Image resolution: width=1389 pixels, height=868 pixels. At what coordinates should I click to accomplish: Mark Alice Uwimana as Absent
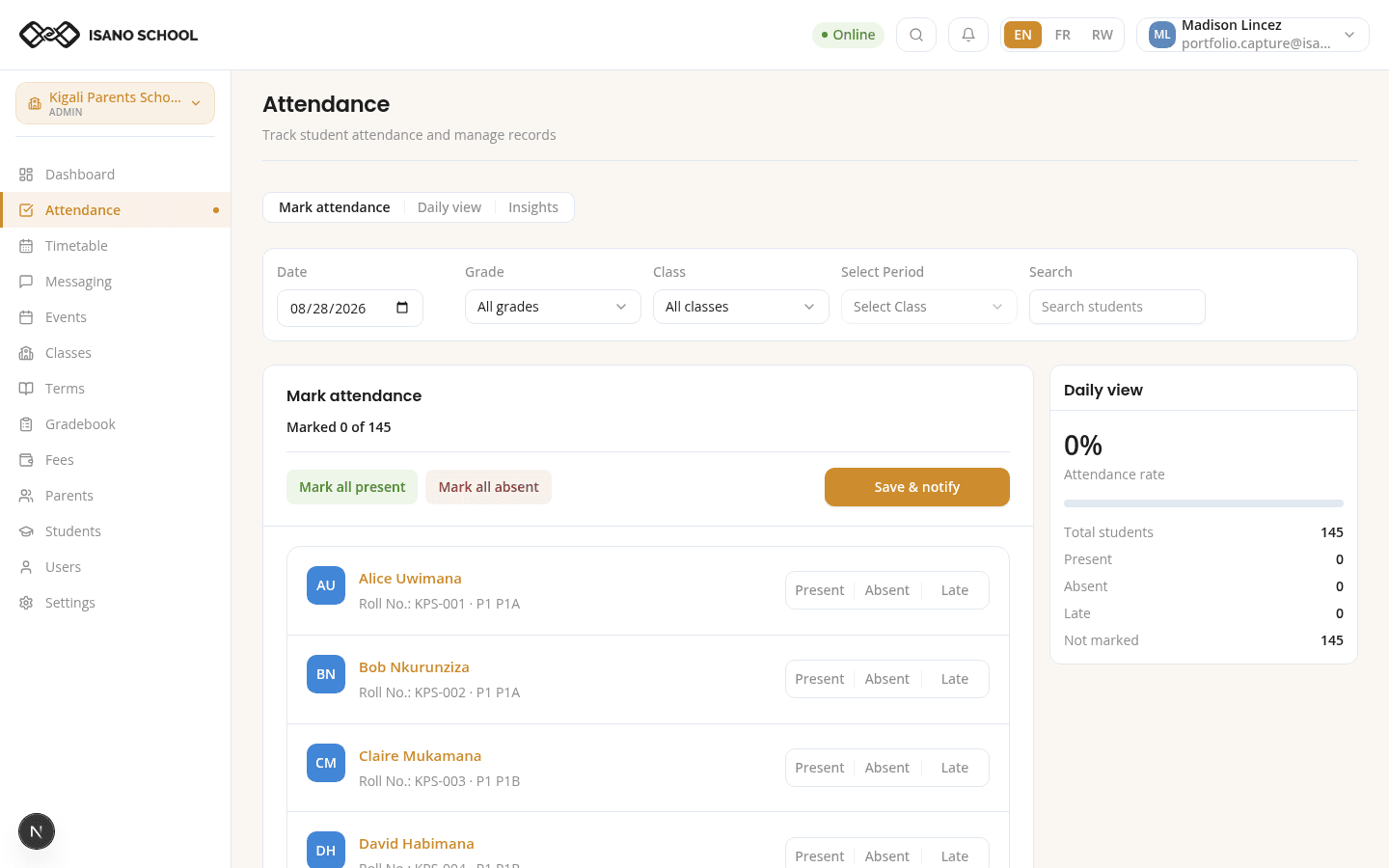coord(887,590)
